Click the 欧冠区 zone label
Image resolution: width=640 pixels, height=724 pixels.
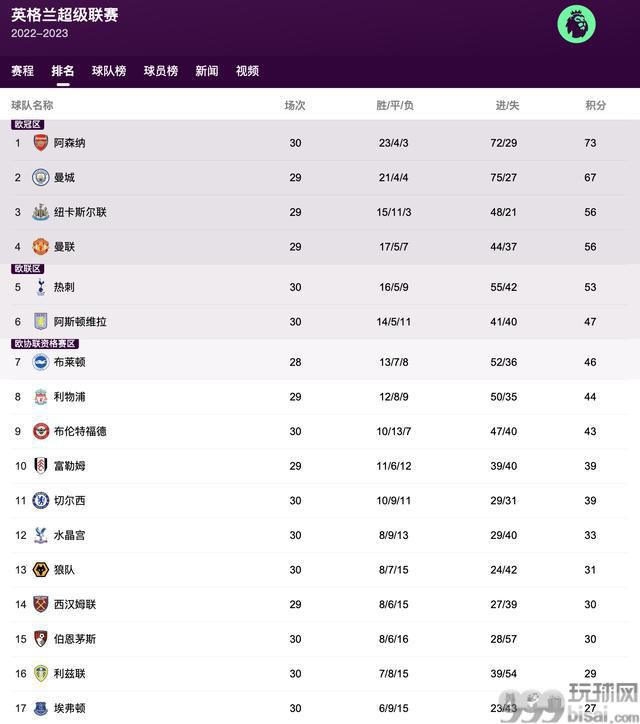[28, 124]
